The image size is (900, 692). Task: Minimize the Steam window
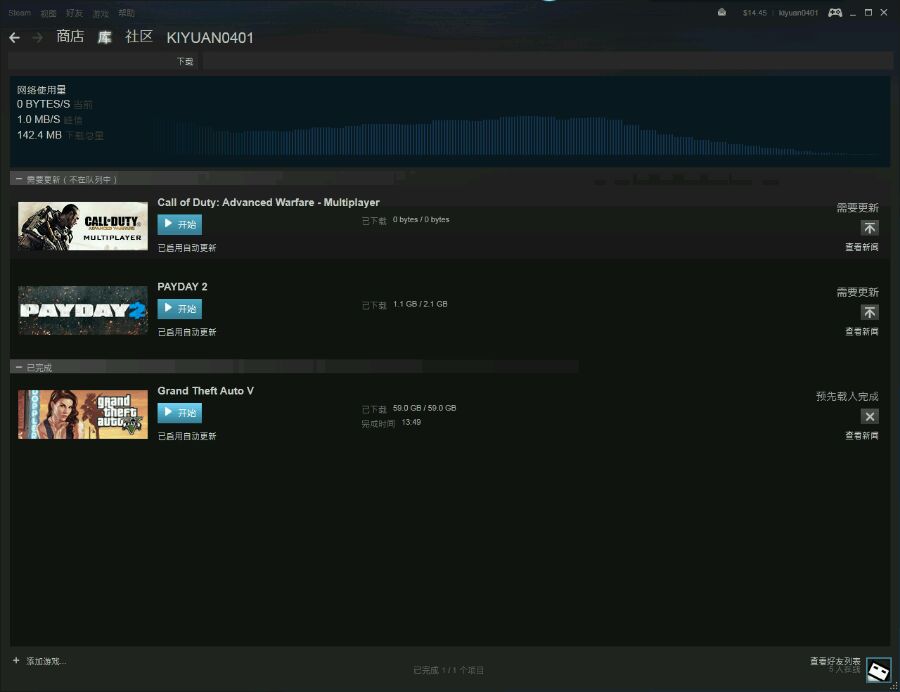pos(853,13)
